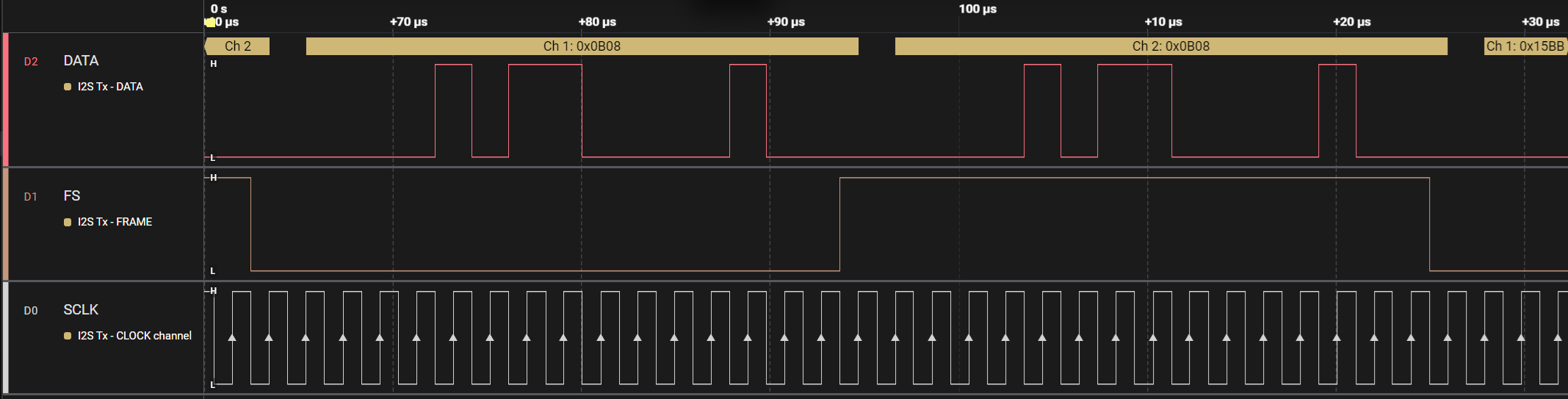This screenshot has width=1568, height=399.
Task: Click the D2 channel identifier
Action: [31, 62]
